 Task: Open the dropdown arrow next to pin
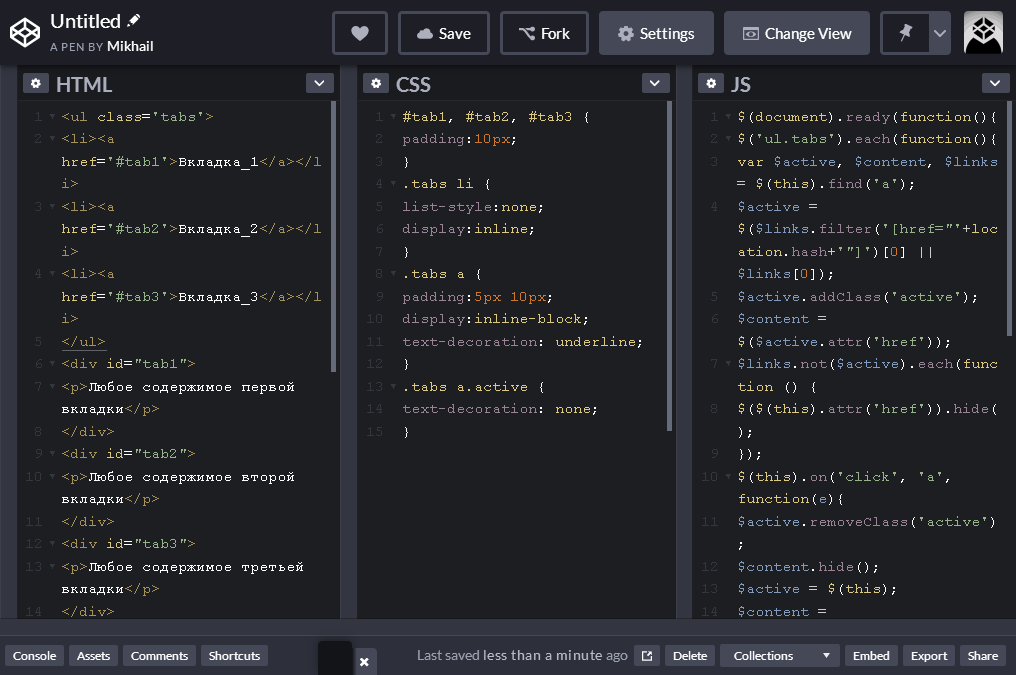coord(940,33)
